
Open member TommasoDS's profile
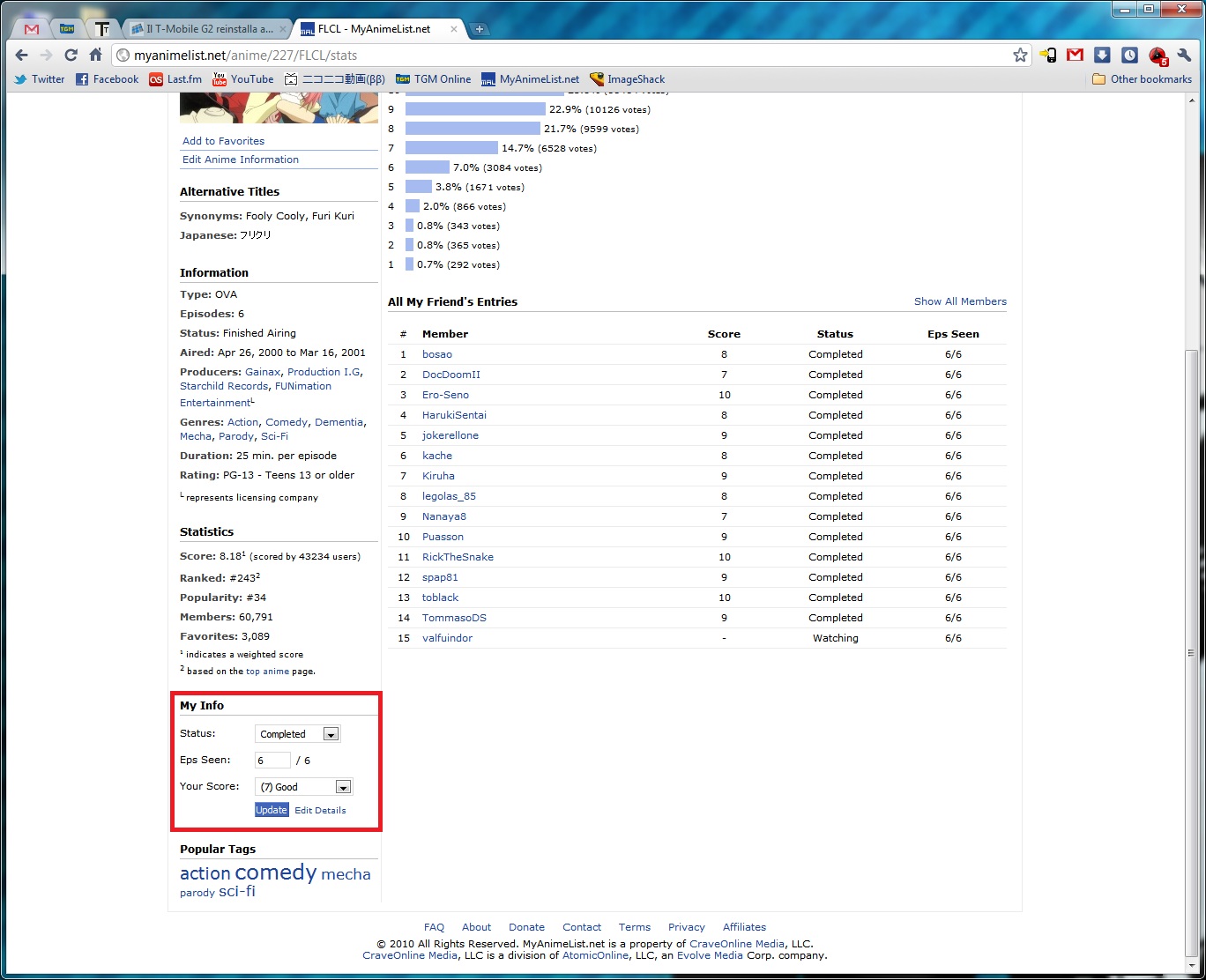(454, 618)
